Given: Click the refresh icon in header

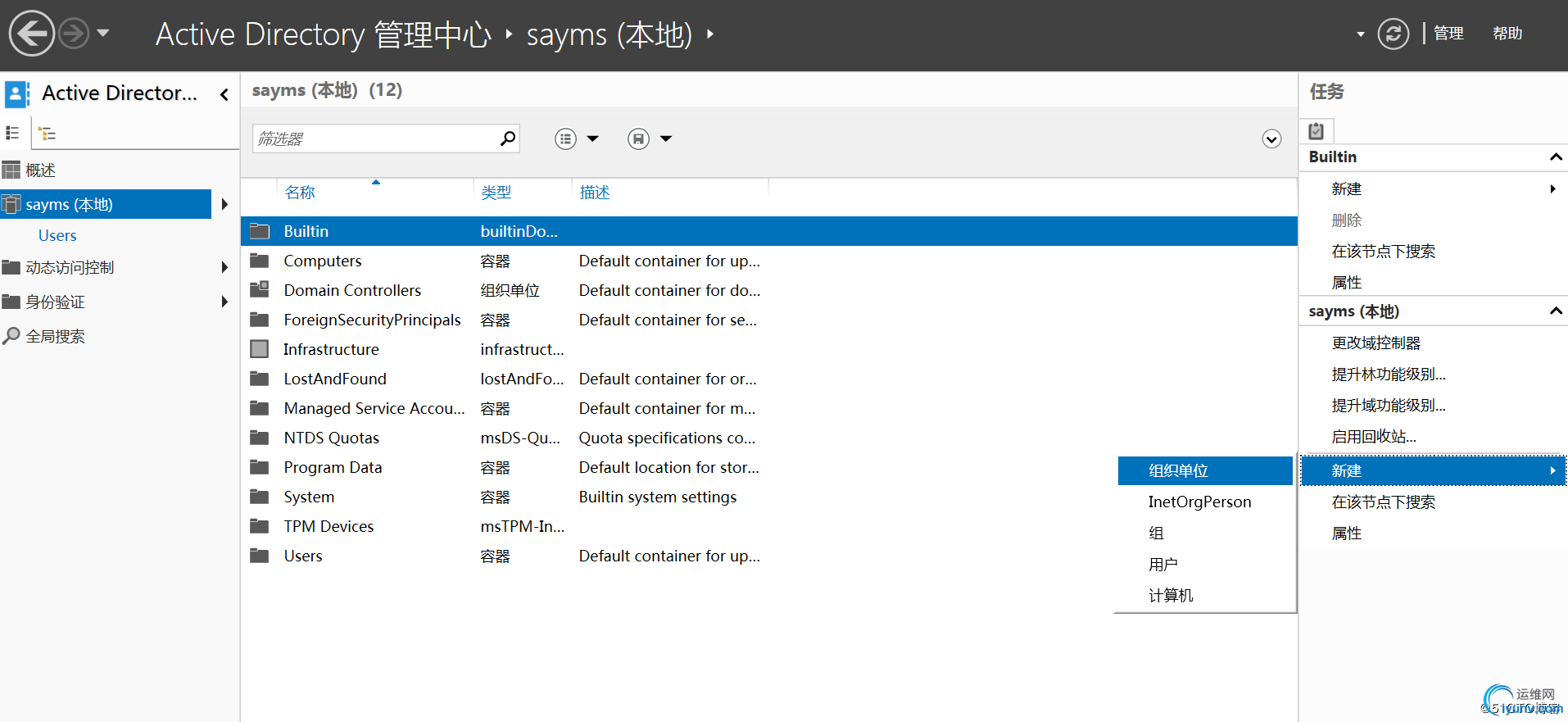Looking at the screenshot, I should 1393,34.
